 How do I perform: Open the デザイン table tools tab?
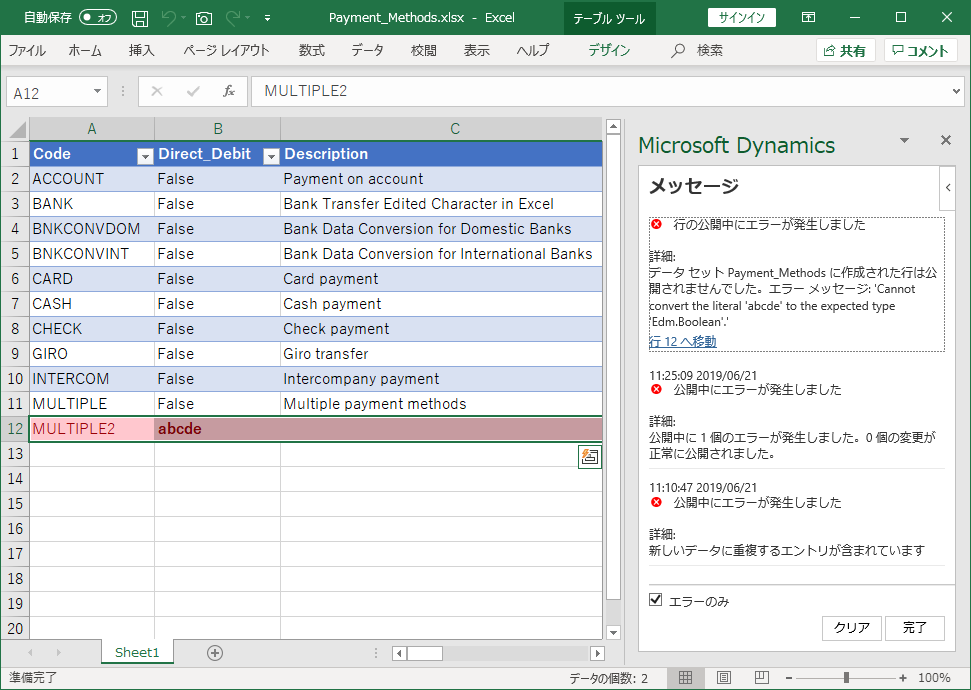pos(609,50)
